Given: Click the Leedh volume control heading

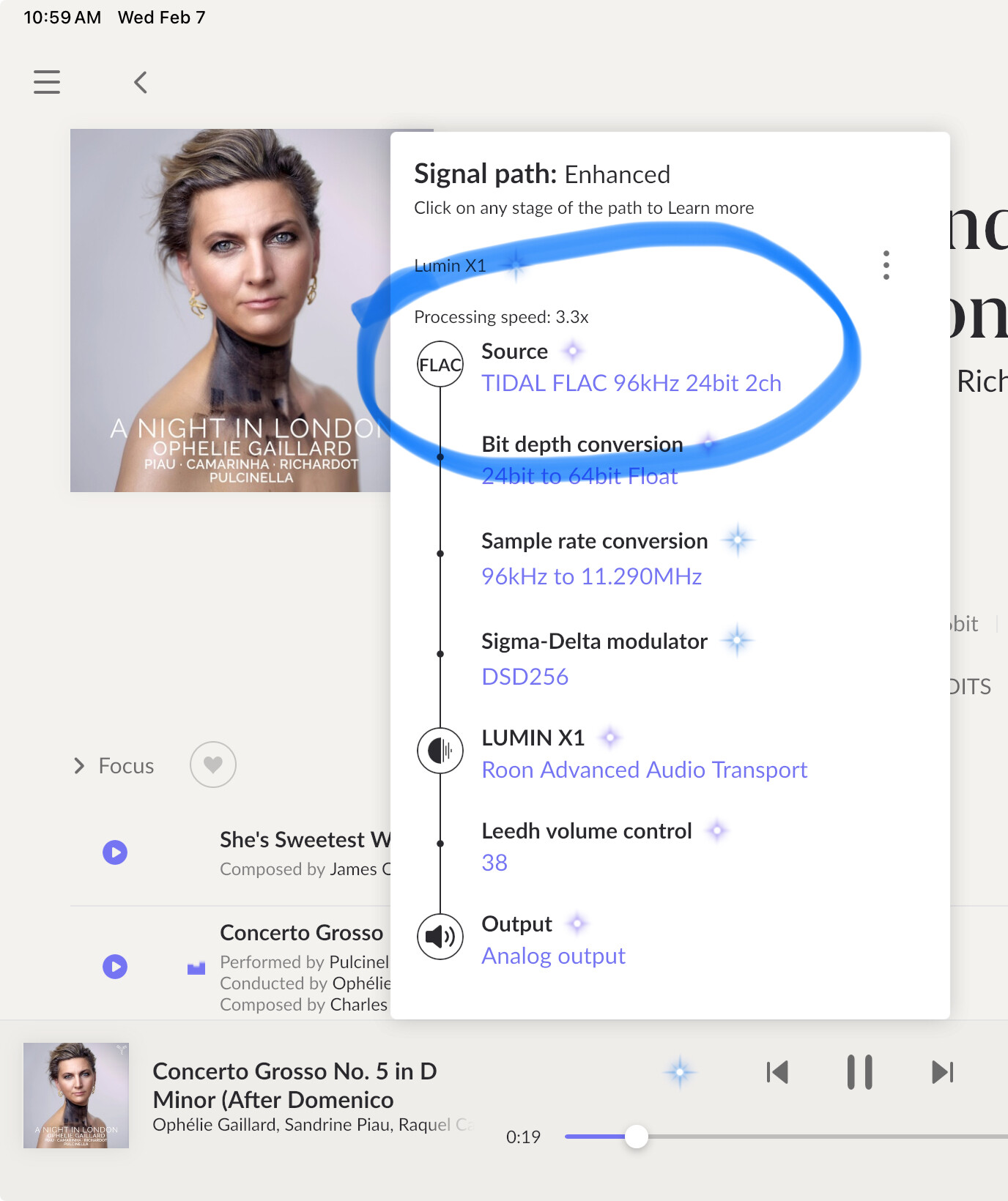Looking at the screenshot, I should (587, 831).
